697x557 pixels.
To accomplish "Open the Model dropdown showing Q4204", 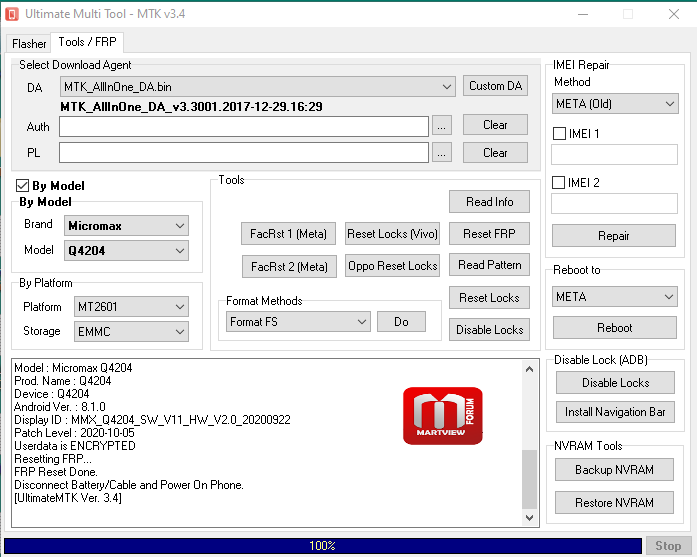I will [126, 251].
